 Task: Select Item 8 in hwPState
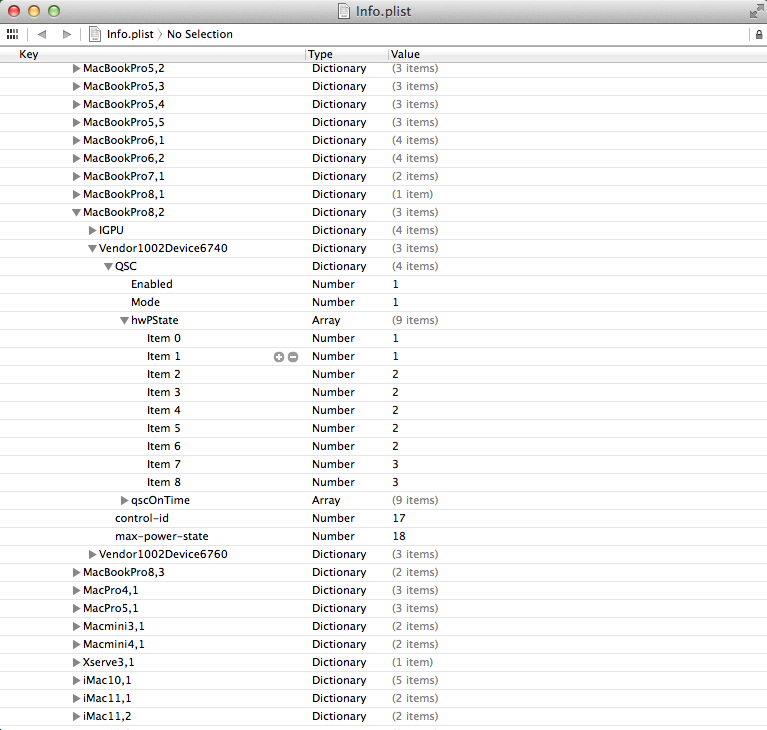tap(164, 482)
